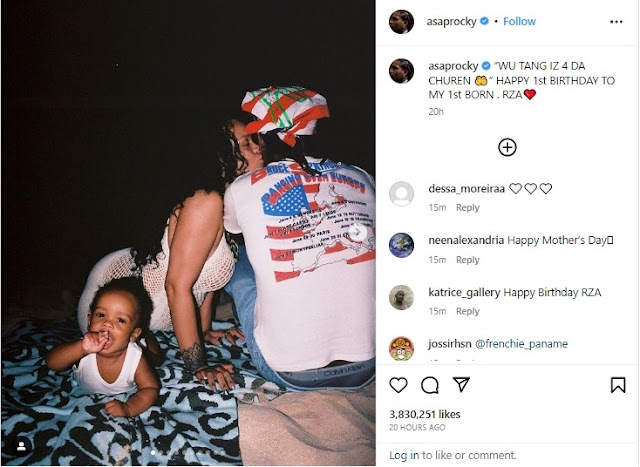Advance to next carousel photo arrow
The width and height of the screenshot is (640, 467).
pyautogui.click(x=358, y=232)
